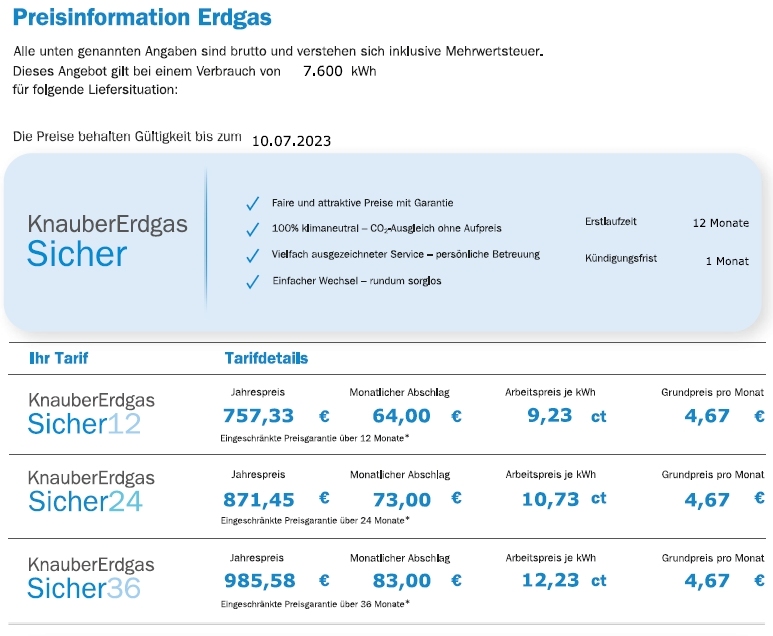Select text 'Faire und attraktive Preise mit Garantie'
This screenshot has width=773, height=636.
point(362,203)
